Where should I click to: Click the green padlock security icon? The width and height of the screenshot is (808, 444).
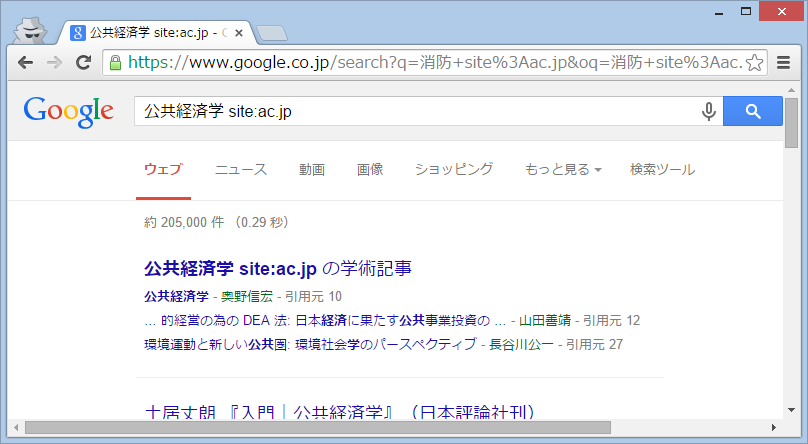pyautogui.click(x=115, y=63)
